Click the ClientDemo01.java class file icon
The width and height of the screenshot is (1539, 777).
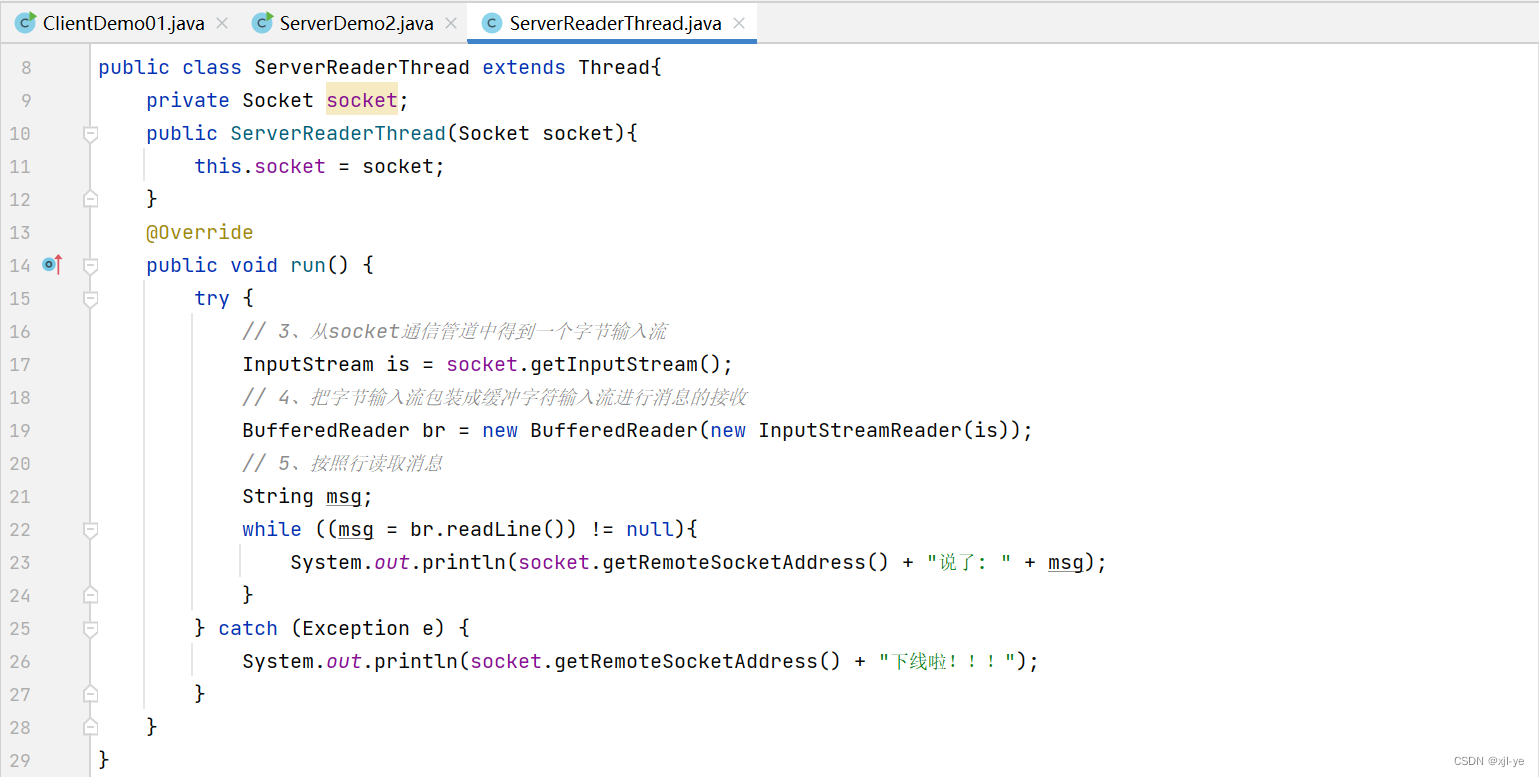pyautogui.click(x=25, y=22)
